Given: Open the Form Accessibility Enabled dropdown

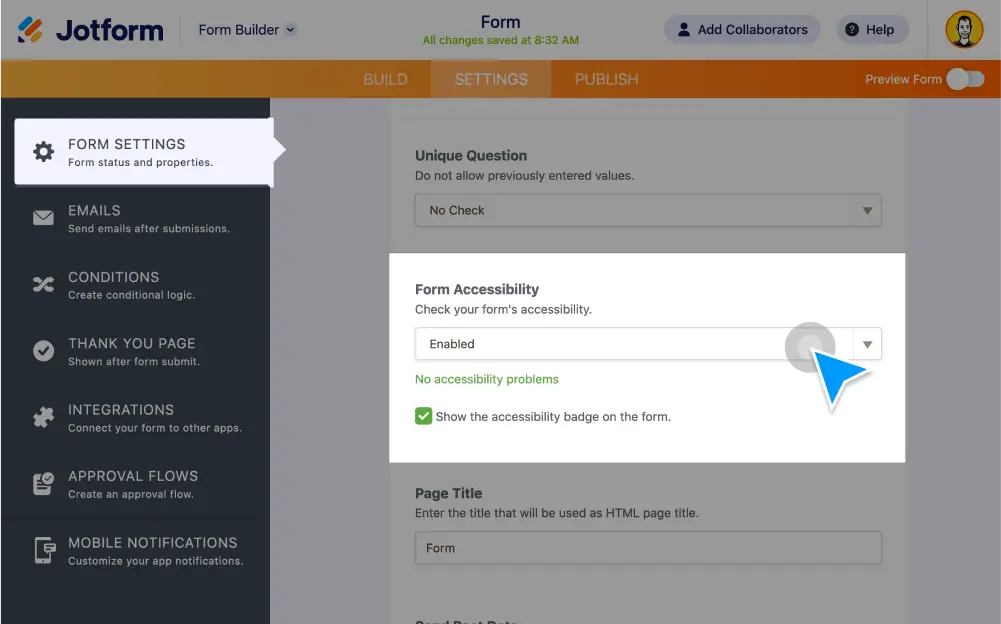Looking at the screenshot, I should point(648,344).
